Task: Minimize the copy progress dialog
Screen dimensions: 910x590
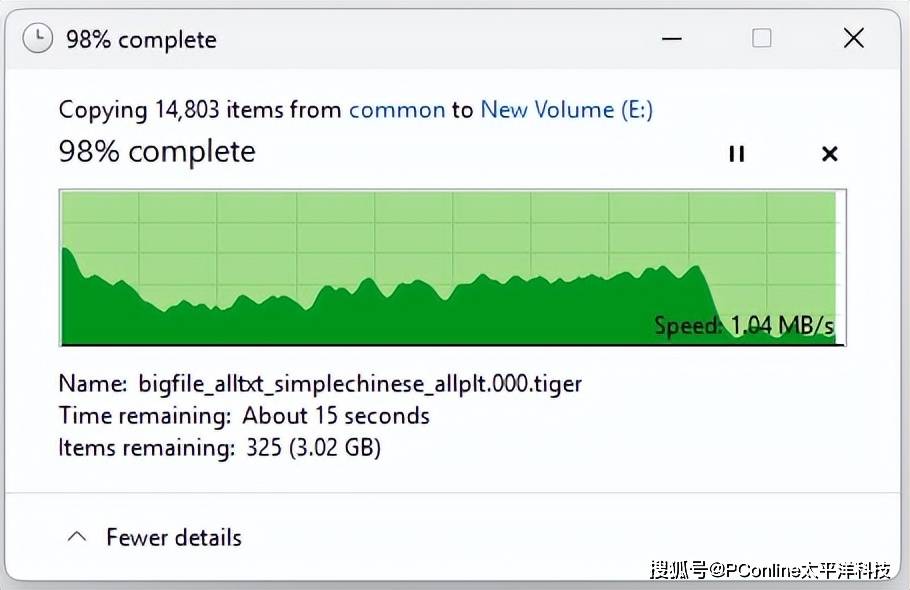Action: (x=671, y=39)
